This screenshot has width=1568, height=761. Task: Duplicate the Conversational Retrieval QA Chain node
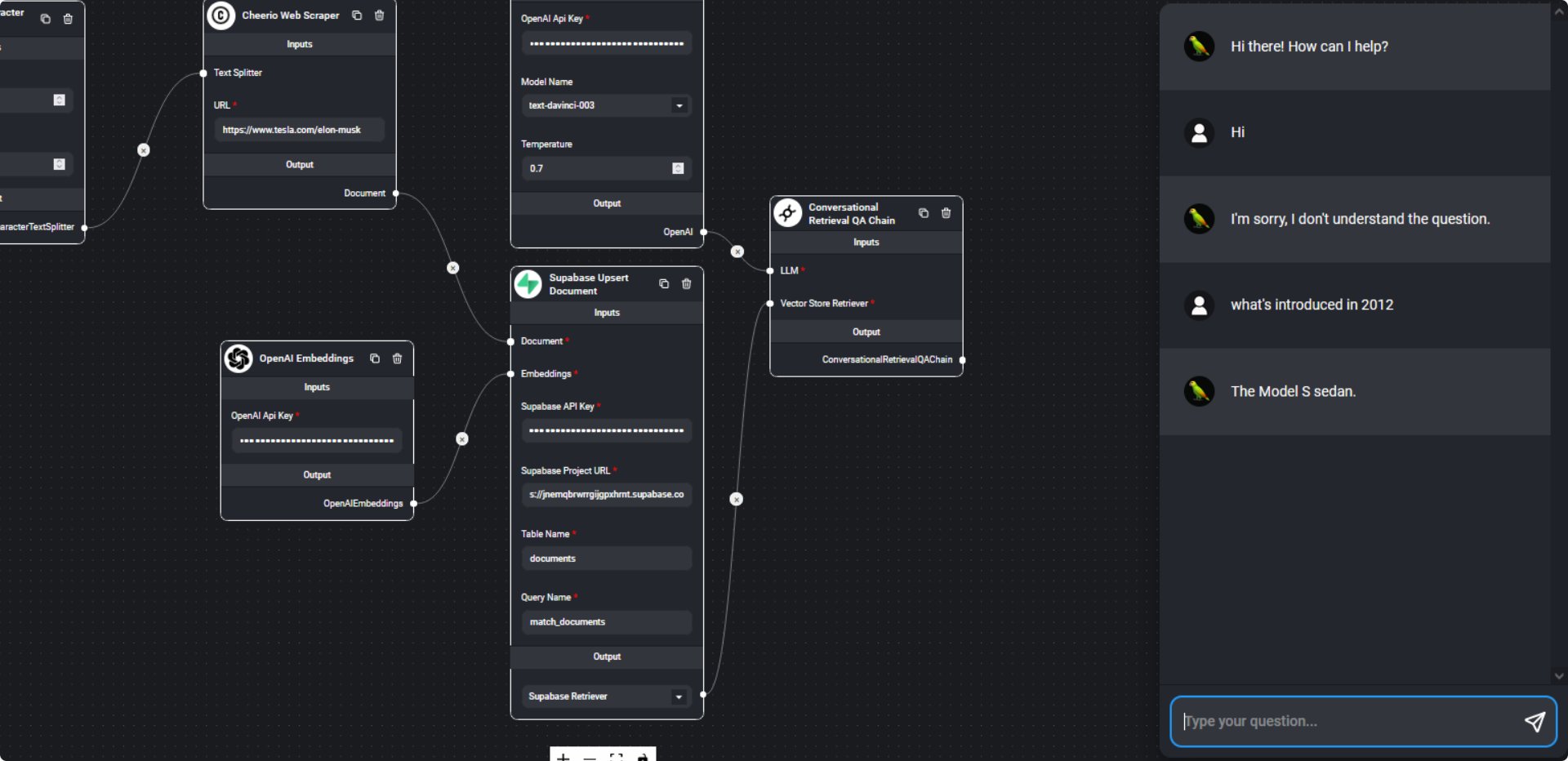pos(924,213)
